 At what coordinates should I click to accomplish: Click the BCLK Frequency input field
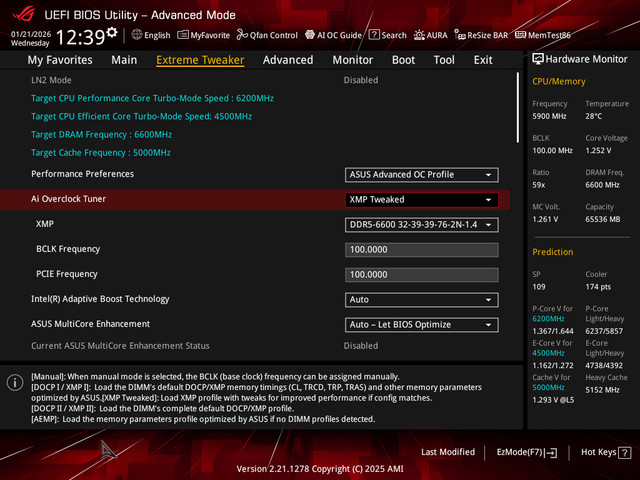pos(422,250)
